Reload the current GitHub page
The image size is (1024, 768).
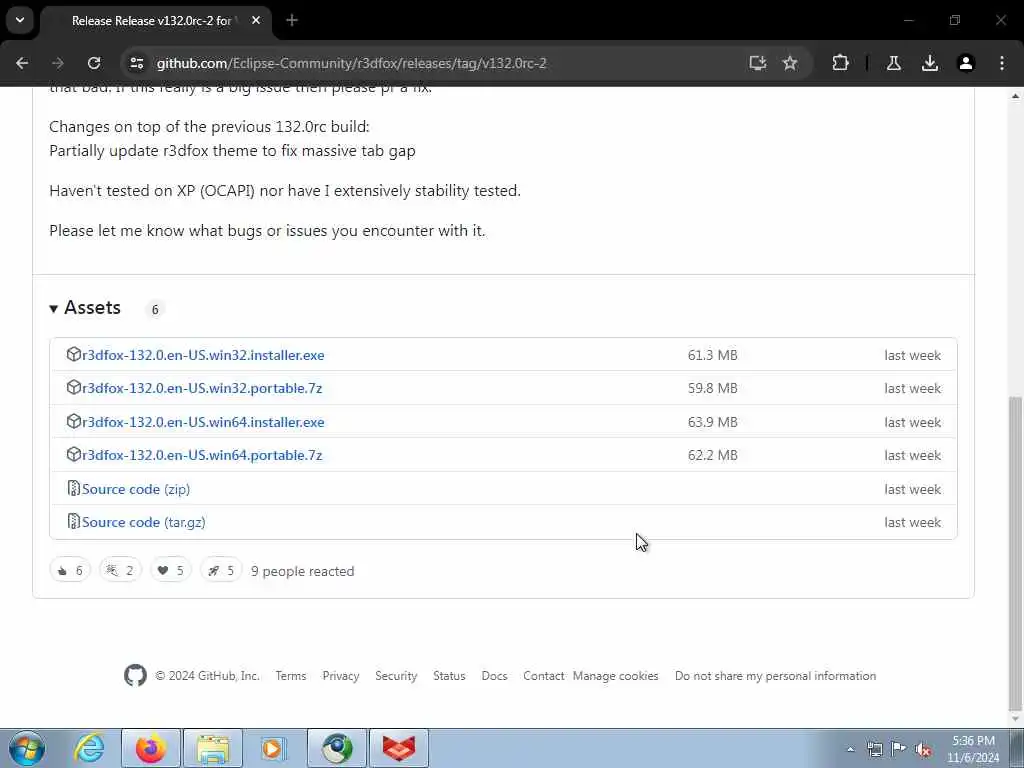94,63
